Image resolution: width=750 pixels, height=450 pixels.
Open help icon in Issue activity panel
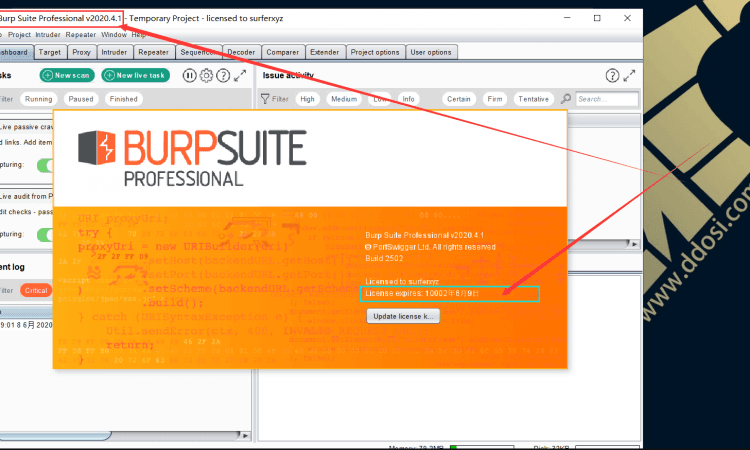pyautogui.click(x=612, y=76)
